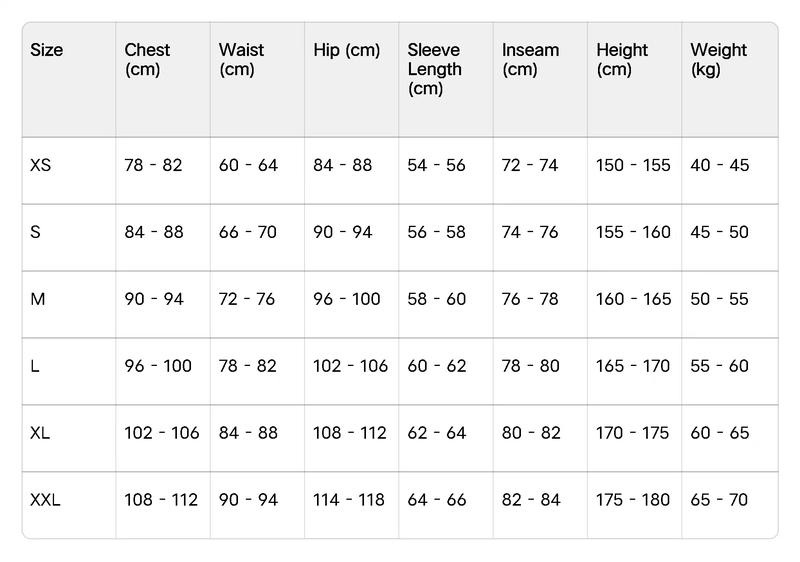Select weight cell 65 - 70
The height and width of the screenshot is (562, 800).
coord(719,500)
